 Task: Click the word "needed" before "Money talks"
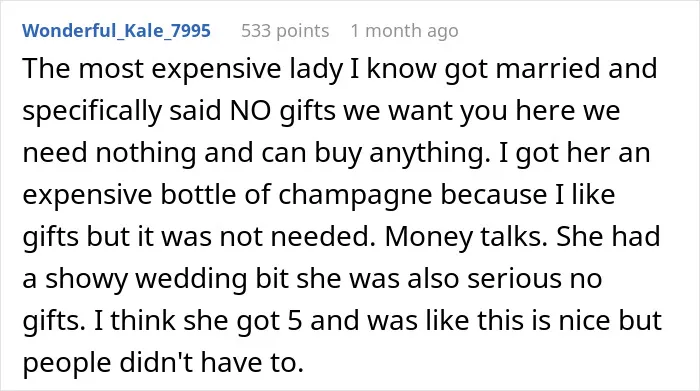[322, 236]
